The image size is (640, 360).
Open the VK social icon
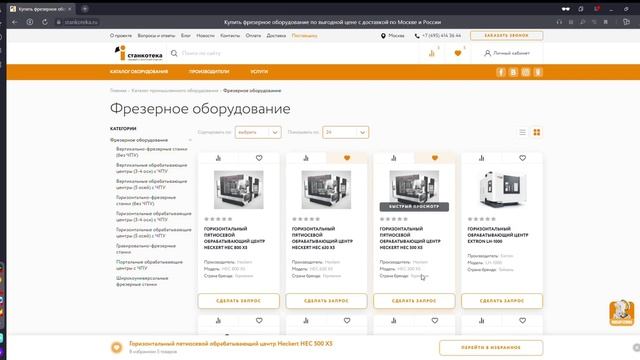pyautogui.click(x=513, y=72)
